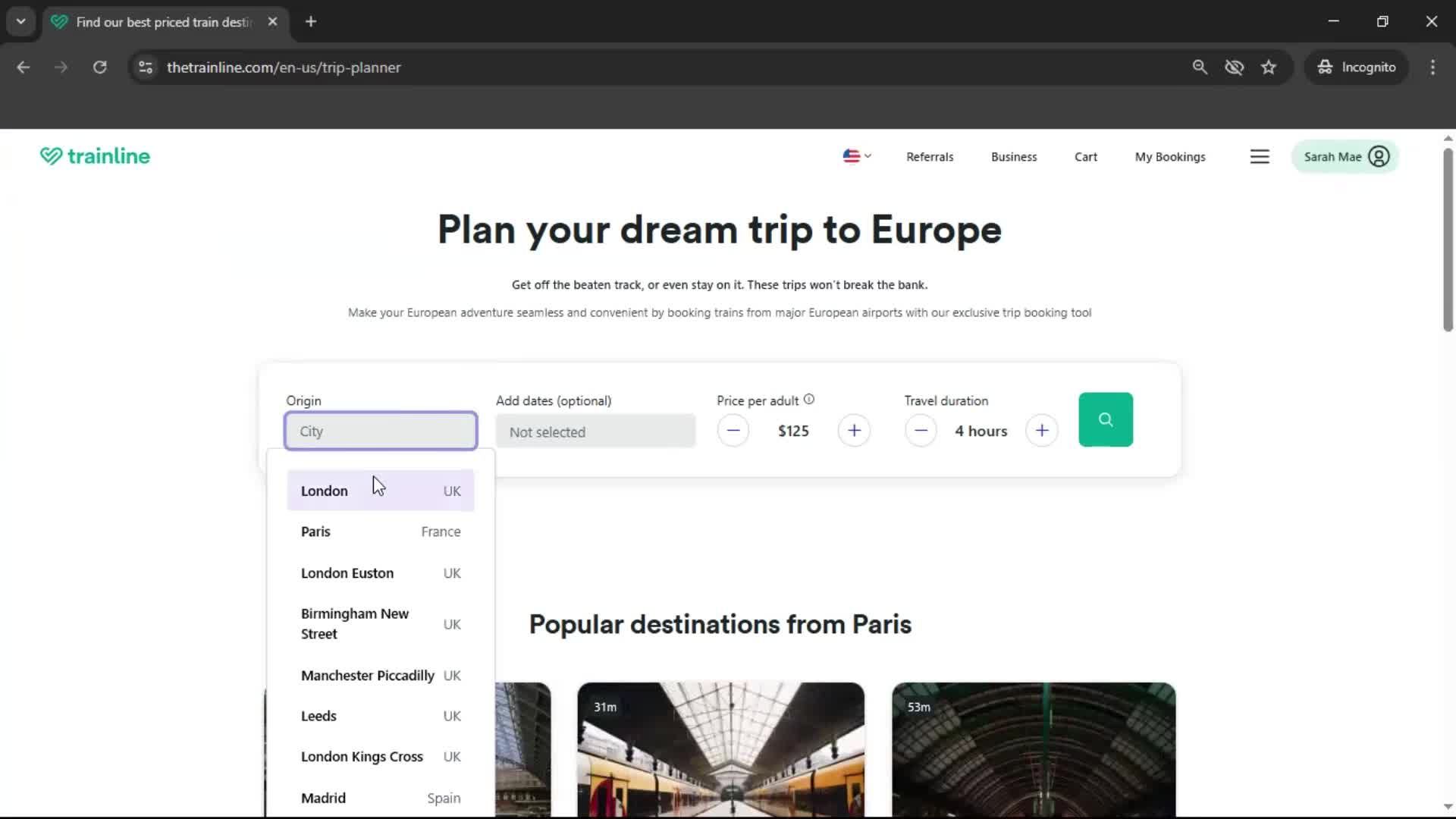Click the site information icon beside the URL
Screen dimensions: 1456x819
pyautogui.click(x=145, y=67)
